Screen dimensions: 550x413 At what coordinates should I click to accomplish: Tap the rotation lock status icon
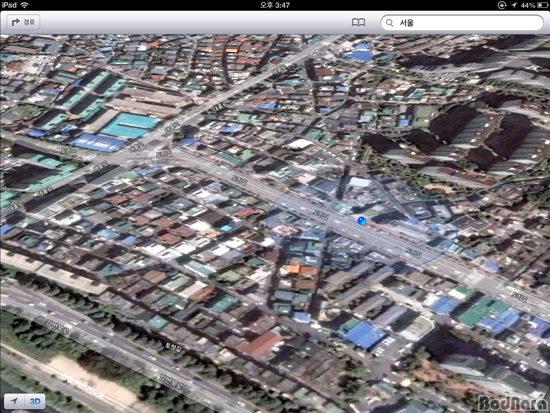(x=502, y=5)
